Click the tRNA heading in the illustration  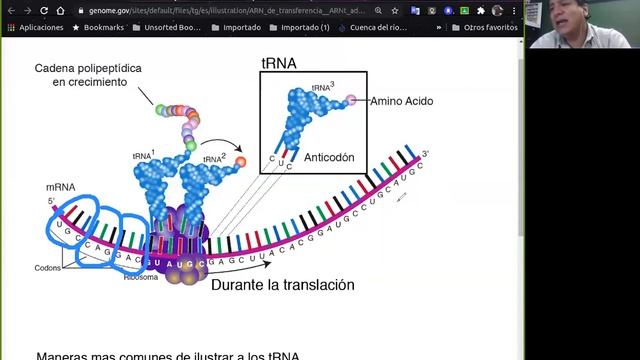coord(279,63)
